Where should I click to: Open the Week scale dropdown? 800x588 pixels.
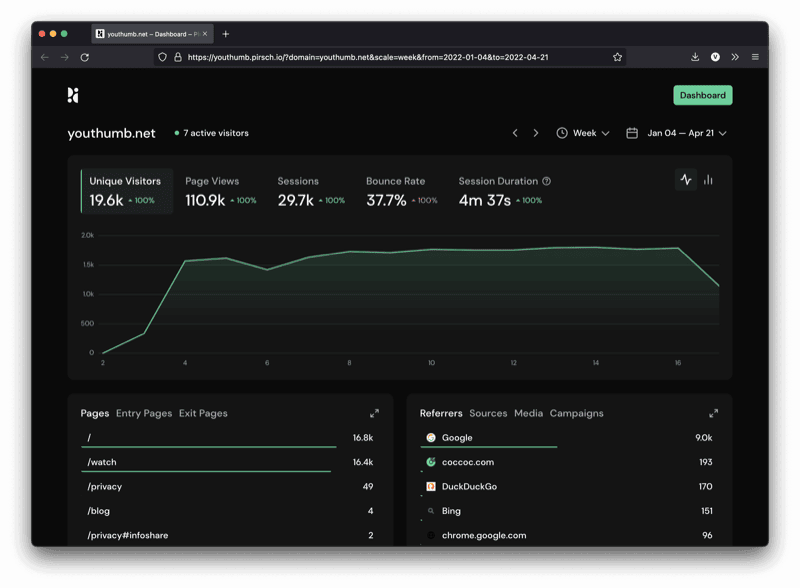coord(584,132)
